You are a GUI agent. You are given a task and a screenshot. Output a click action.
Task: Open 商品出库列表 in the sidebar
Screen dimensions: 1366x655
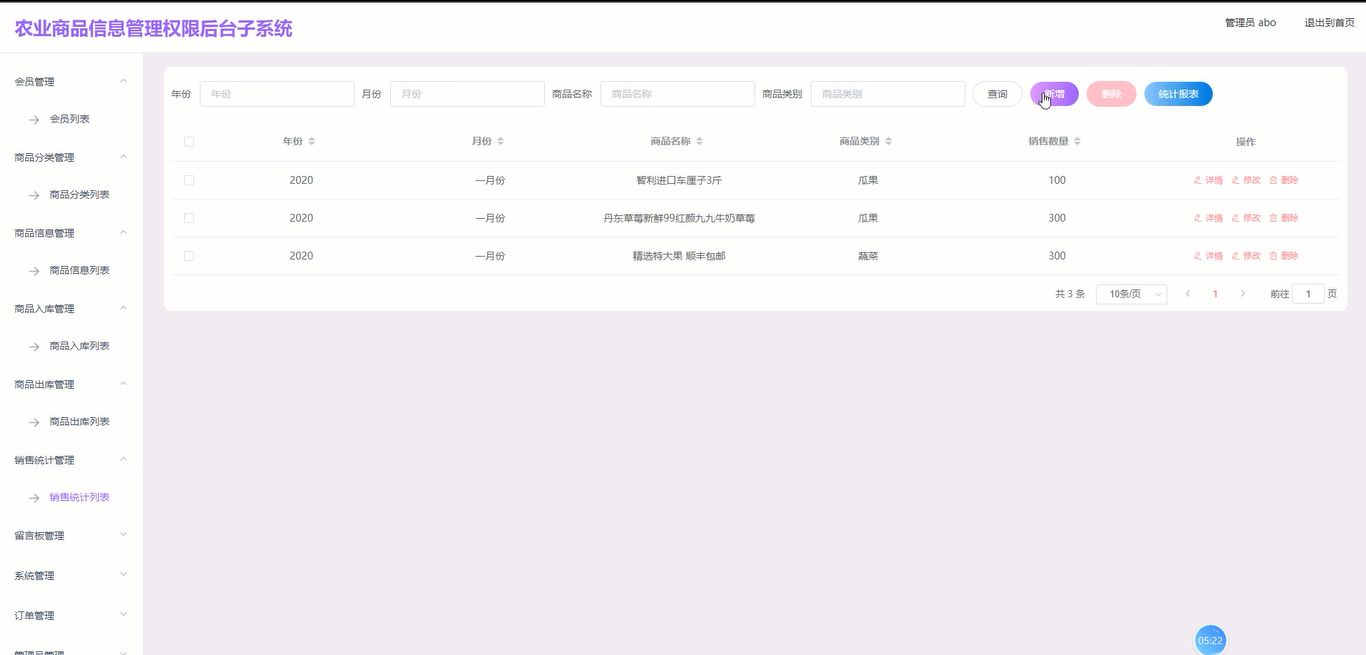click(80, 422)
